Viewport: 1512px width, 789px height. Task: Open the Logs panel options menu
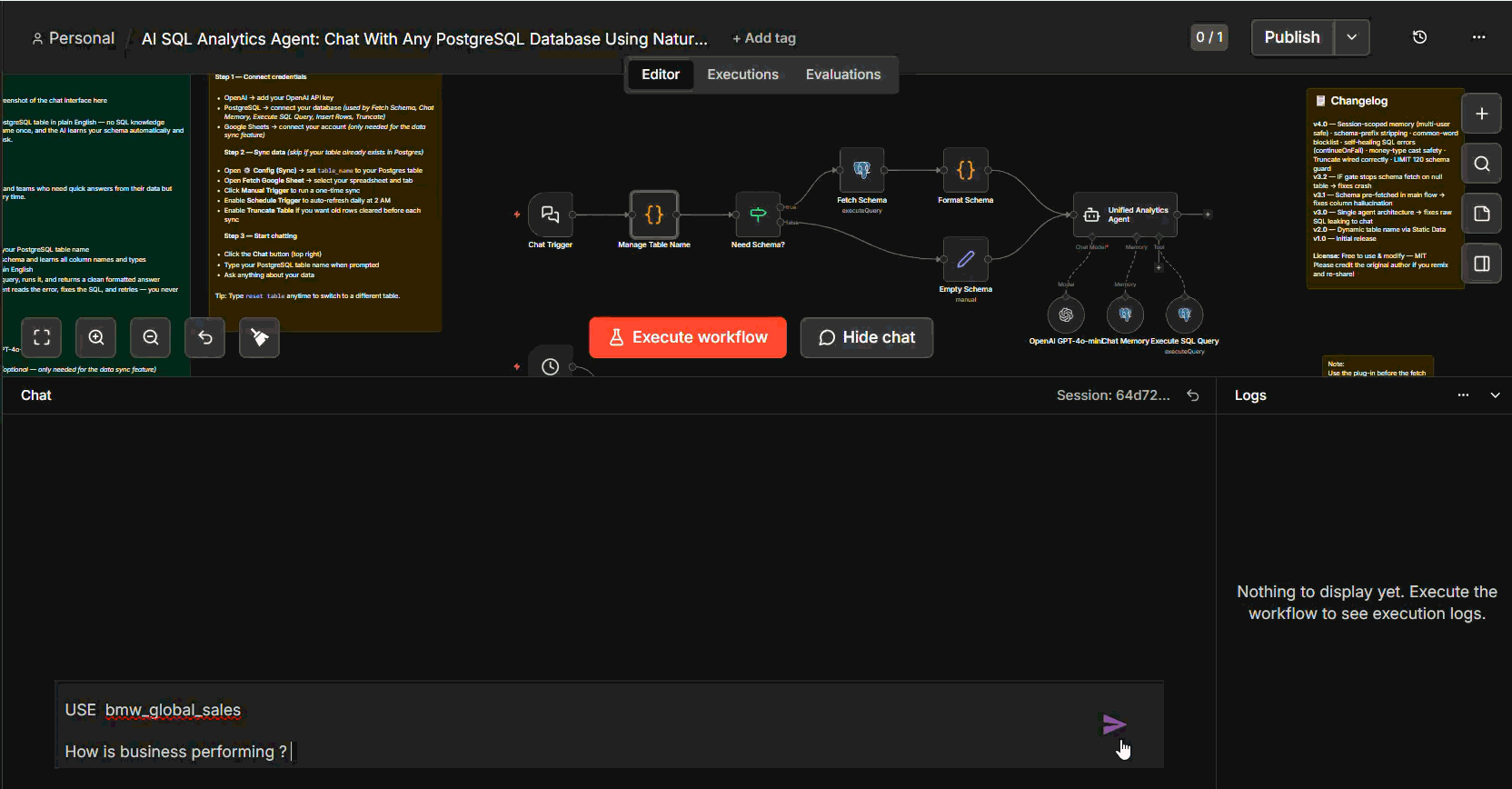coord(1463,395)
